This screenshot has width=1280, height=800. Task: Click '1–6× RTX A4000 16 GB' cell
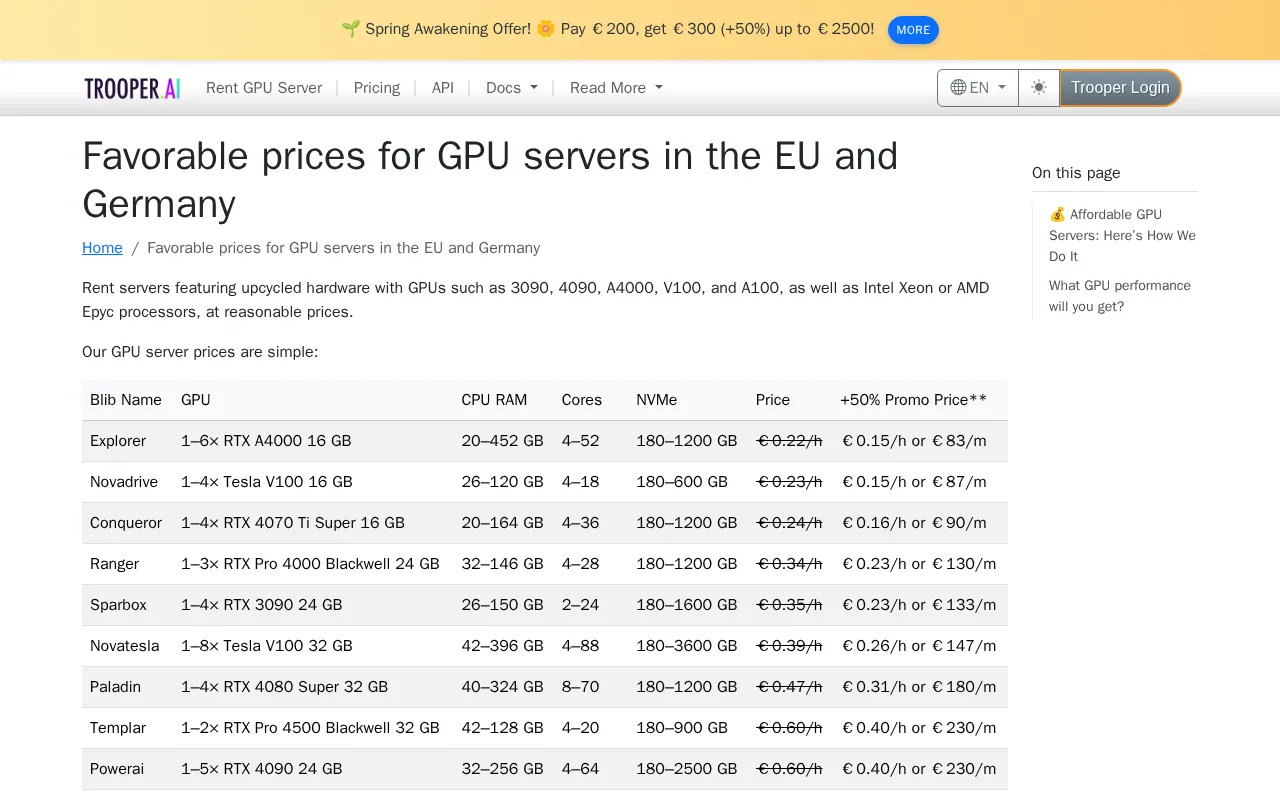[x=266, y=441]
